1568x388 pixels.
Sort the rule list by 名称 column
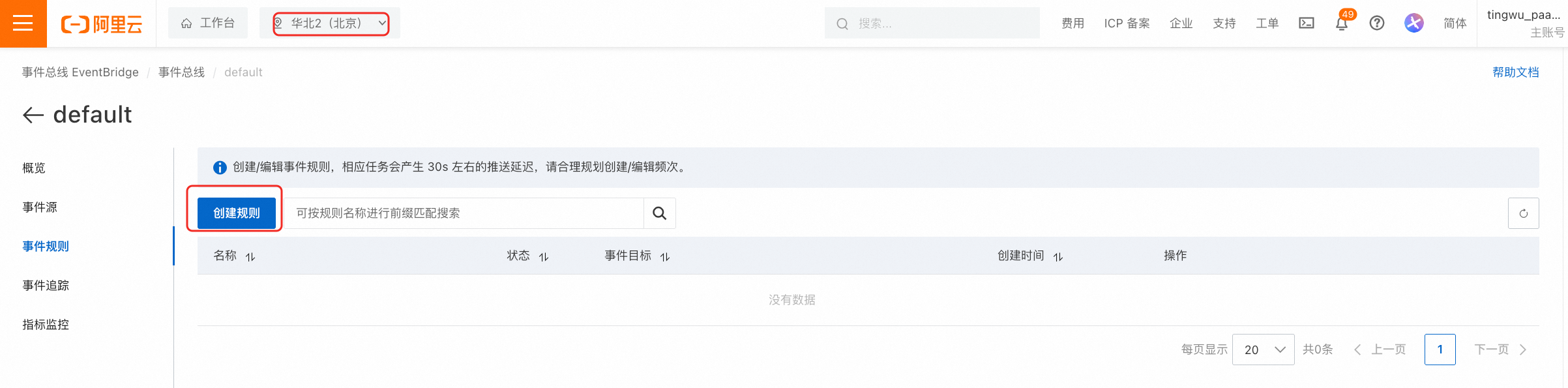250,257
